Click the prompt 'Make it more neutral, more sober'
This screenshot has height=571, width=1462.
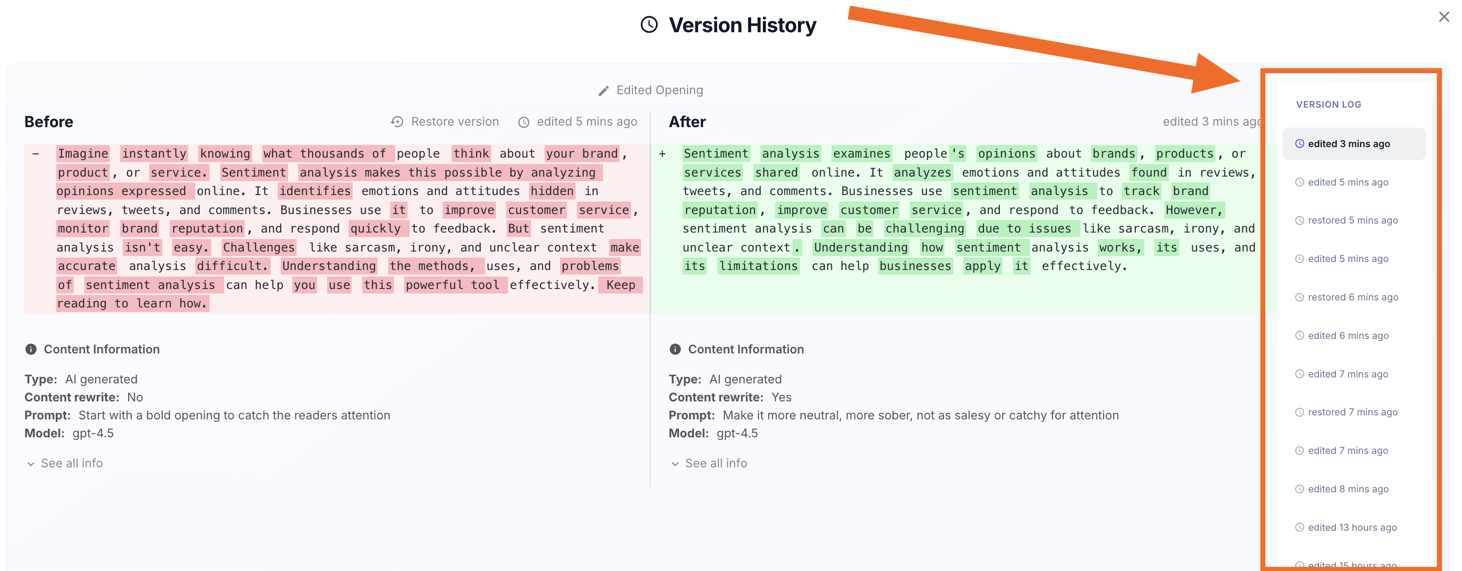pyautogui.click(x=920, y=415)
